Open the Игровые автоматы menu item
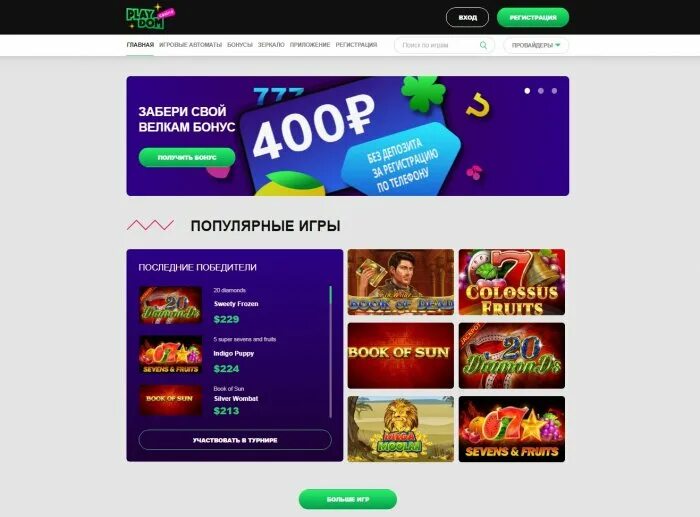 click(x=190, y=45)
